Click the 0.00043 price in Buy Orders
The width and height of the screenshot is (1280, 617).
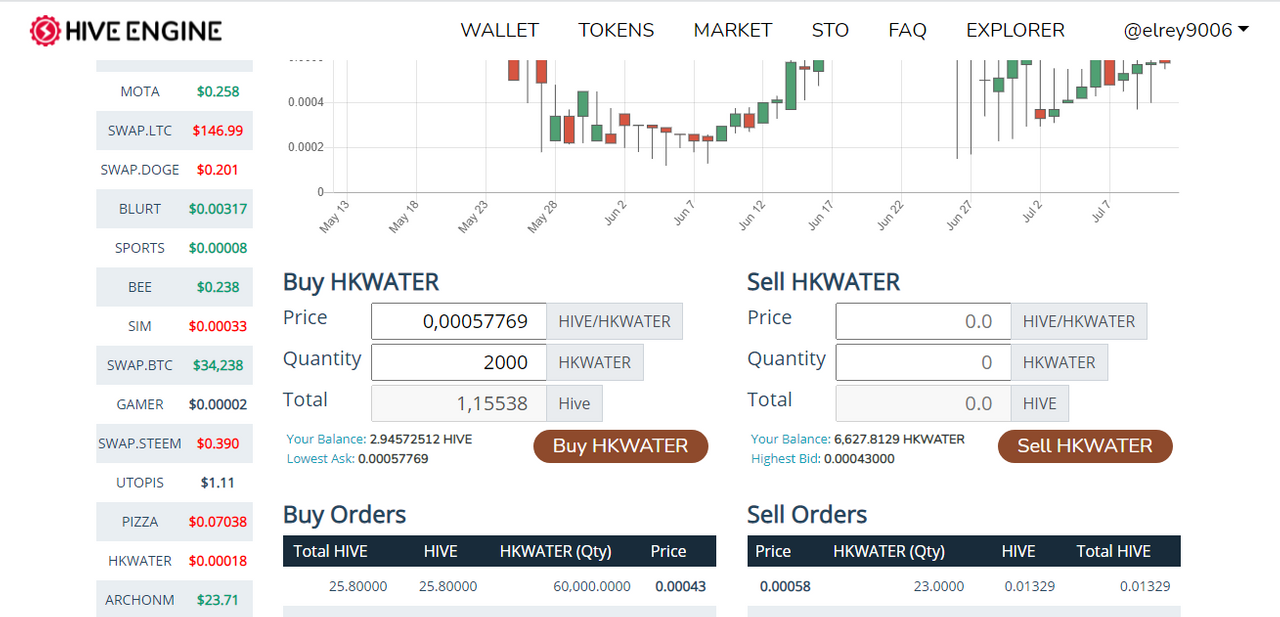[680, 586]
